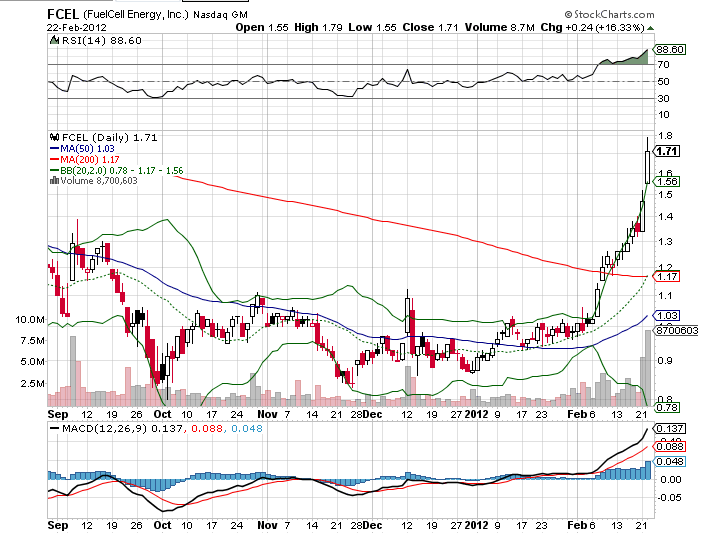Click the 'Nasdaq GM' exchange label
This screenshot has height=533, width=722.
point(220,15)
